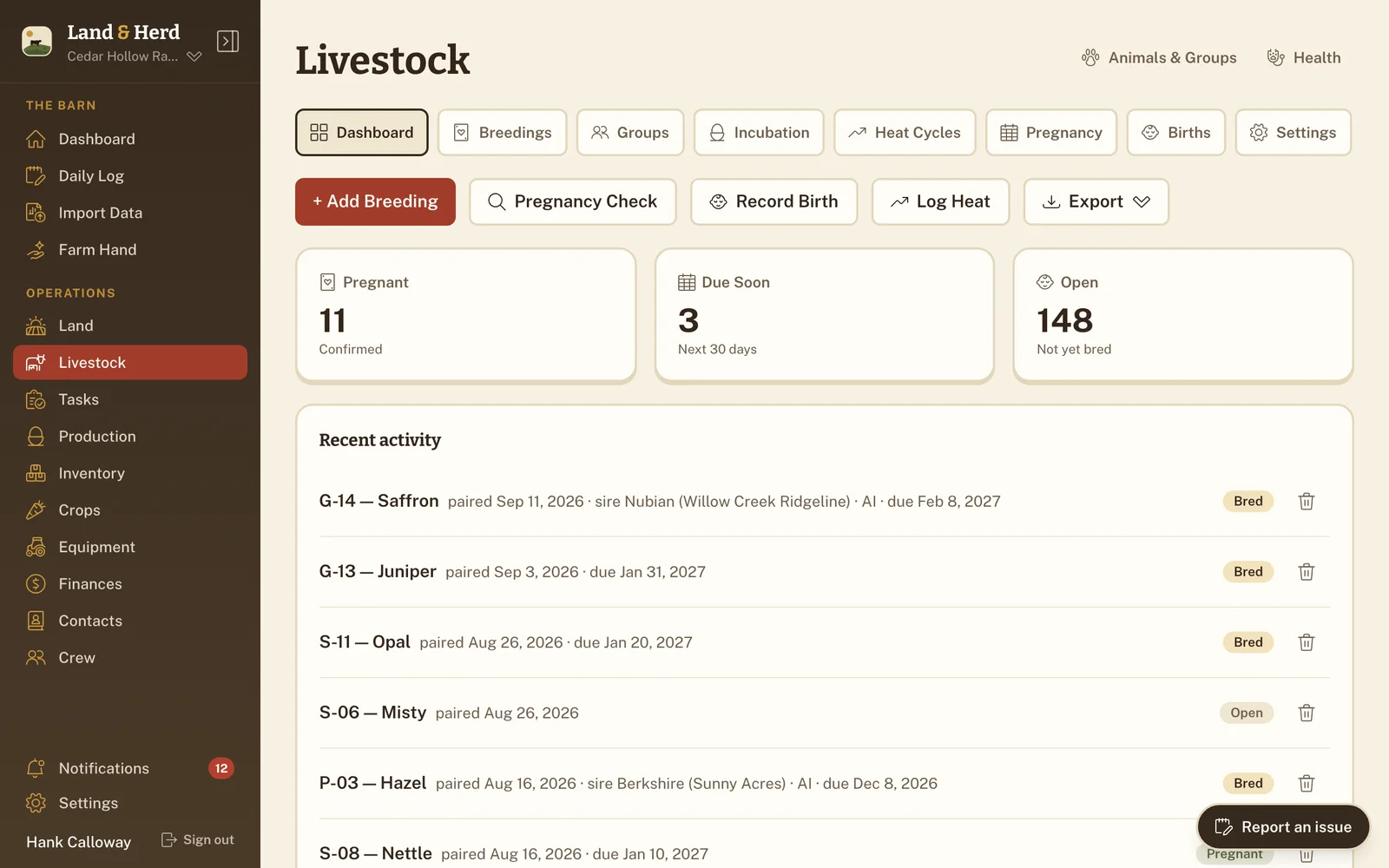Click the Bred badge for Hazel
Image resolution: width=1389 pixels, height=868 pixels.
point(1248,783)
